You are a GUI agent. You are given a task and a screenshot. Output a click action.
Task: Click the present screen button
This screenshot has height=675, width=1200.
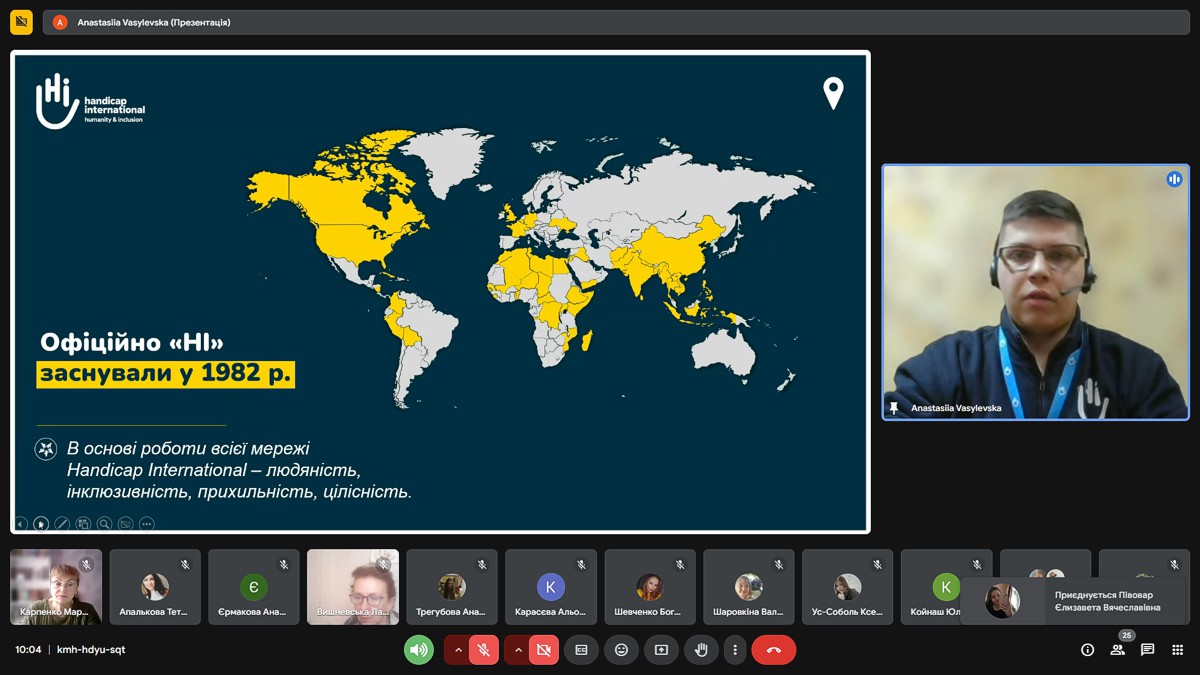click(x=661, y=650)
